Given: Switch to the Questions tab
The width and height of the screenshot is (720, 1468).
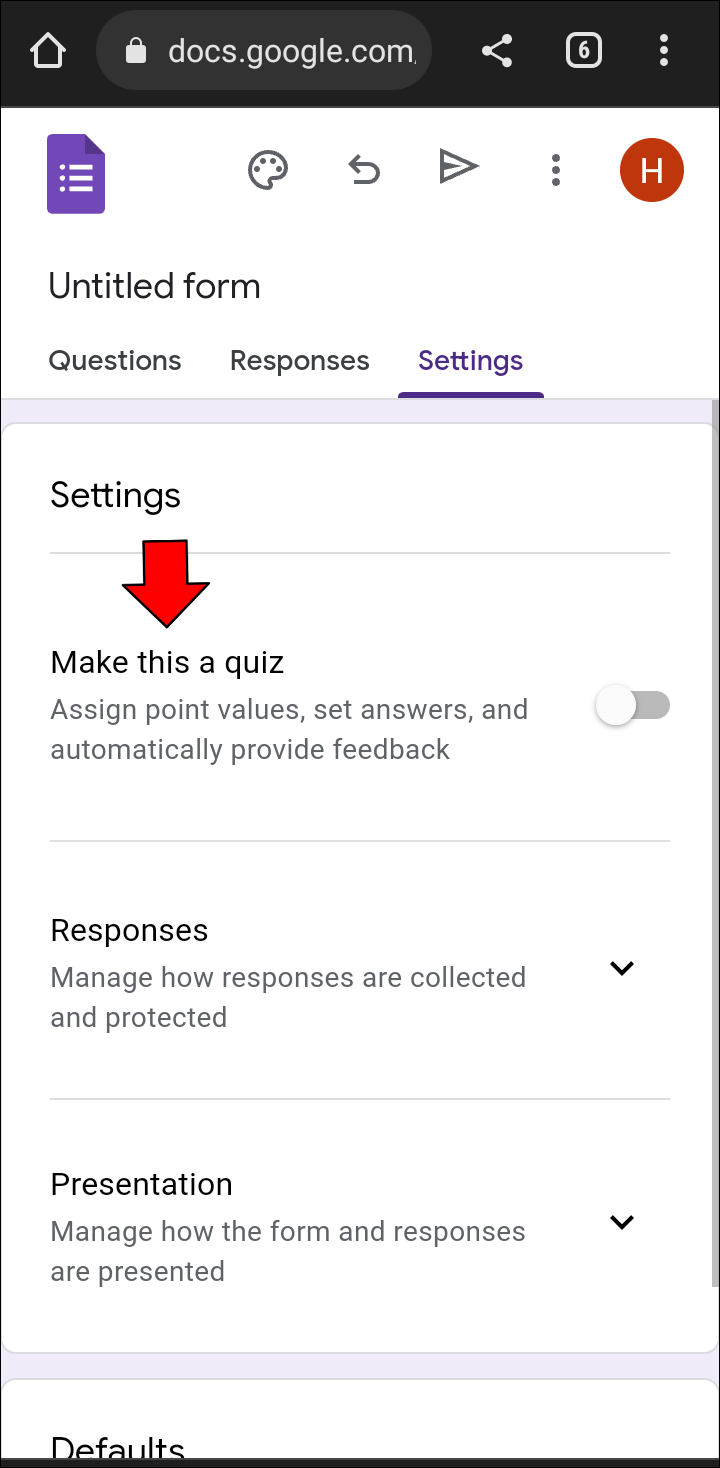Looking at the screenshot, I should (x=115, y=361).
